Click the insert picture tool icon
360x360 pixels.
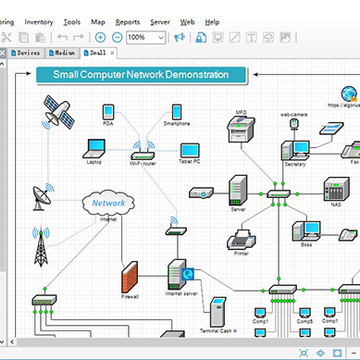285,37
